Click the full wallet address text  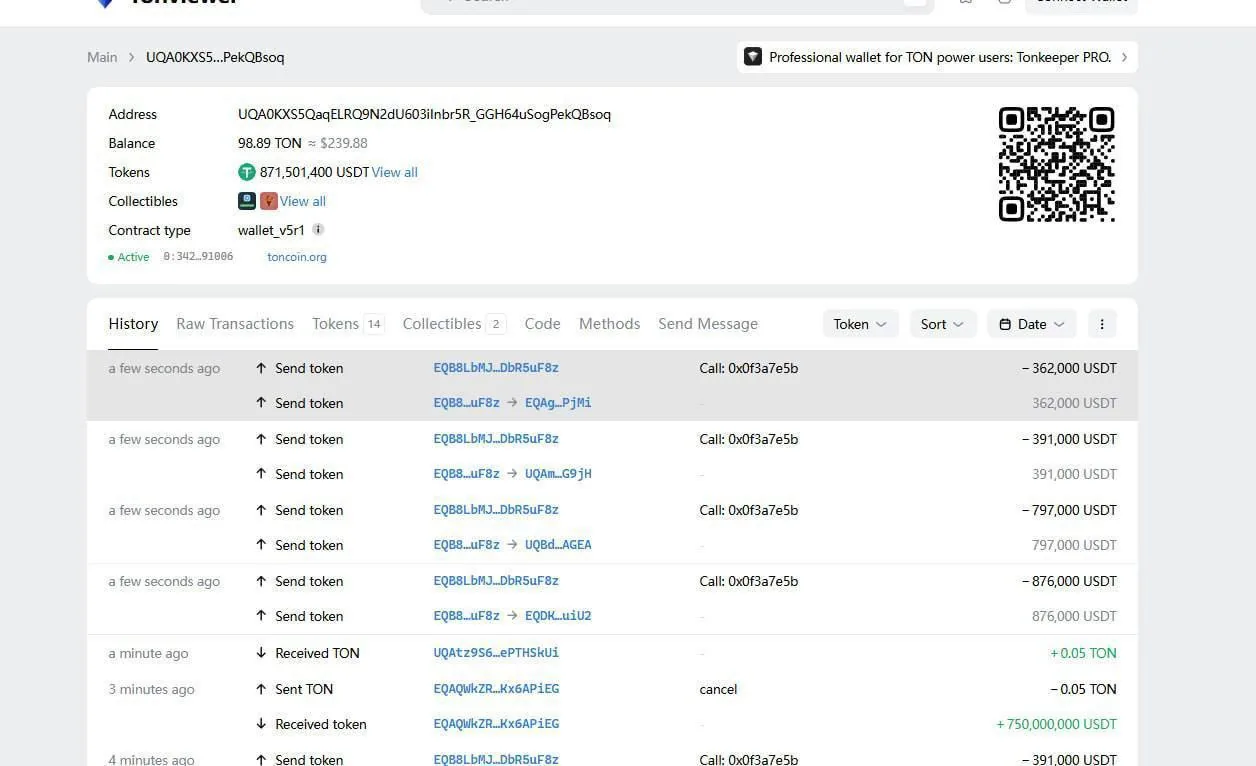point(424,114)
